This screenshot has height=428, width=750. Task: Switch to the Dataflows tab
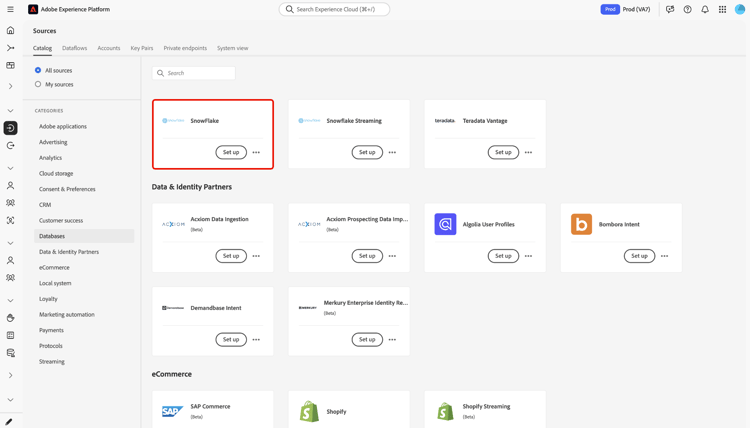(75, 48)
